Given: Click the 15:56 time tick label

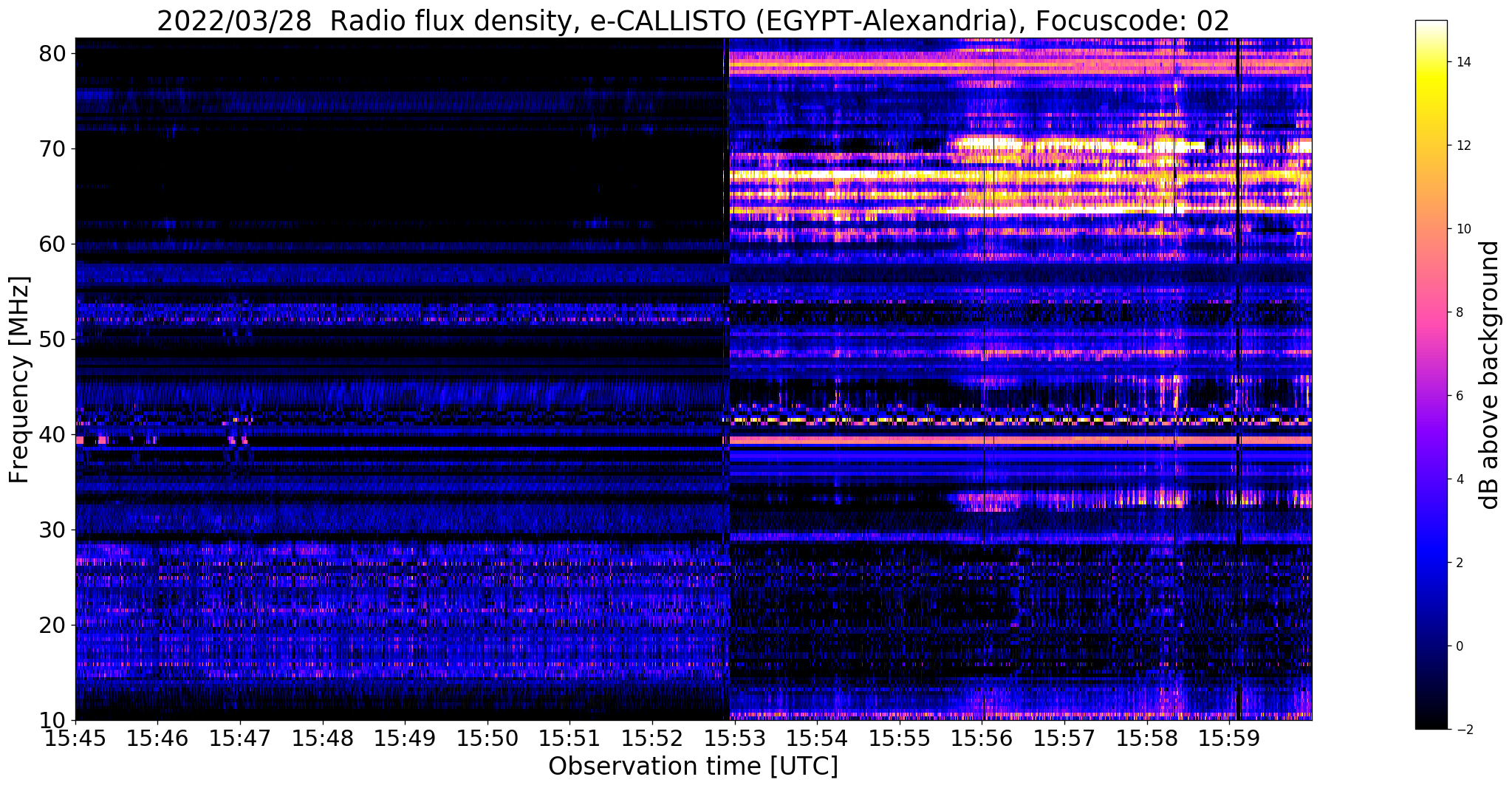Looking at the screenshot, I should tap(982, 738).
